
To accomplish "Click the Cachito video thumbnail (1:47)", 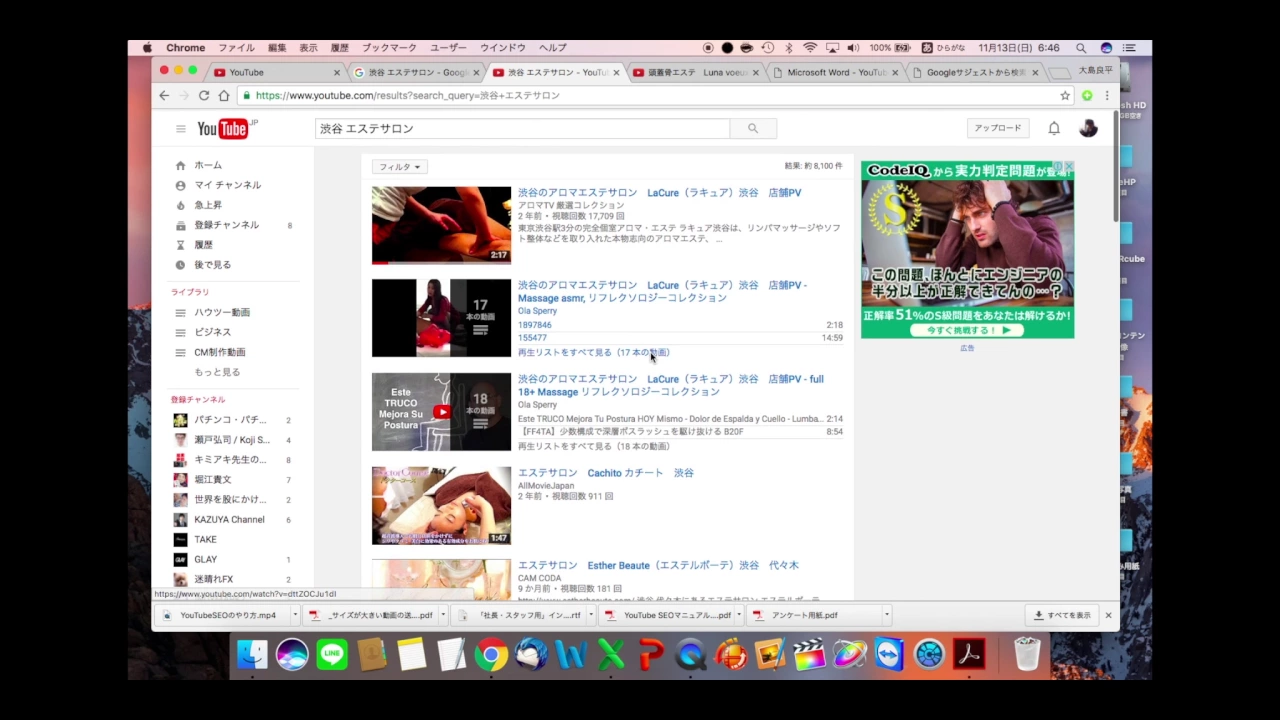I will pos(441,505).
